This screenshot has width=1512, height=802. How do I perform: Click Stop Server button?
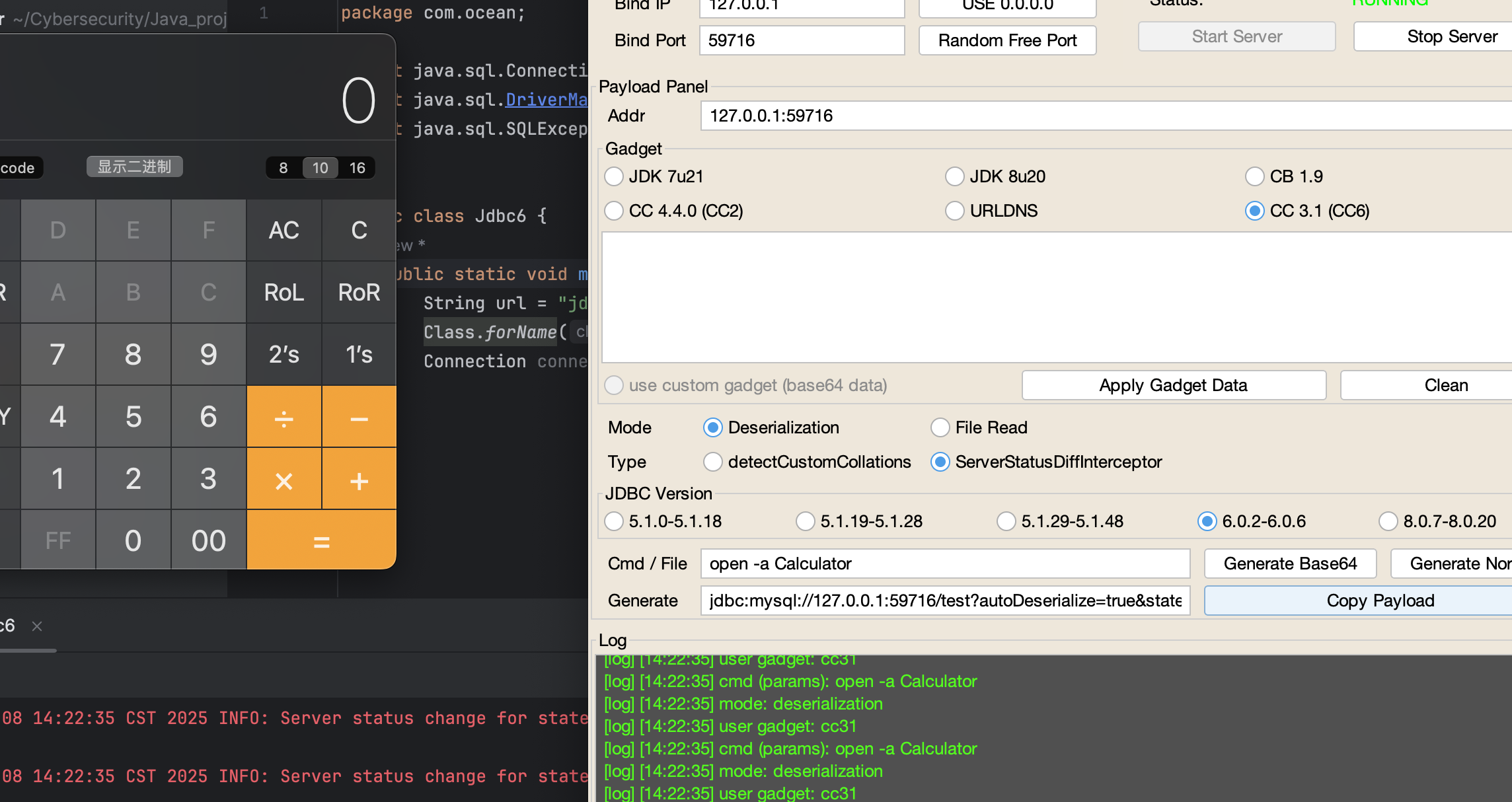point(1433,36)
